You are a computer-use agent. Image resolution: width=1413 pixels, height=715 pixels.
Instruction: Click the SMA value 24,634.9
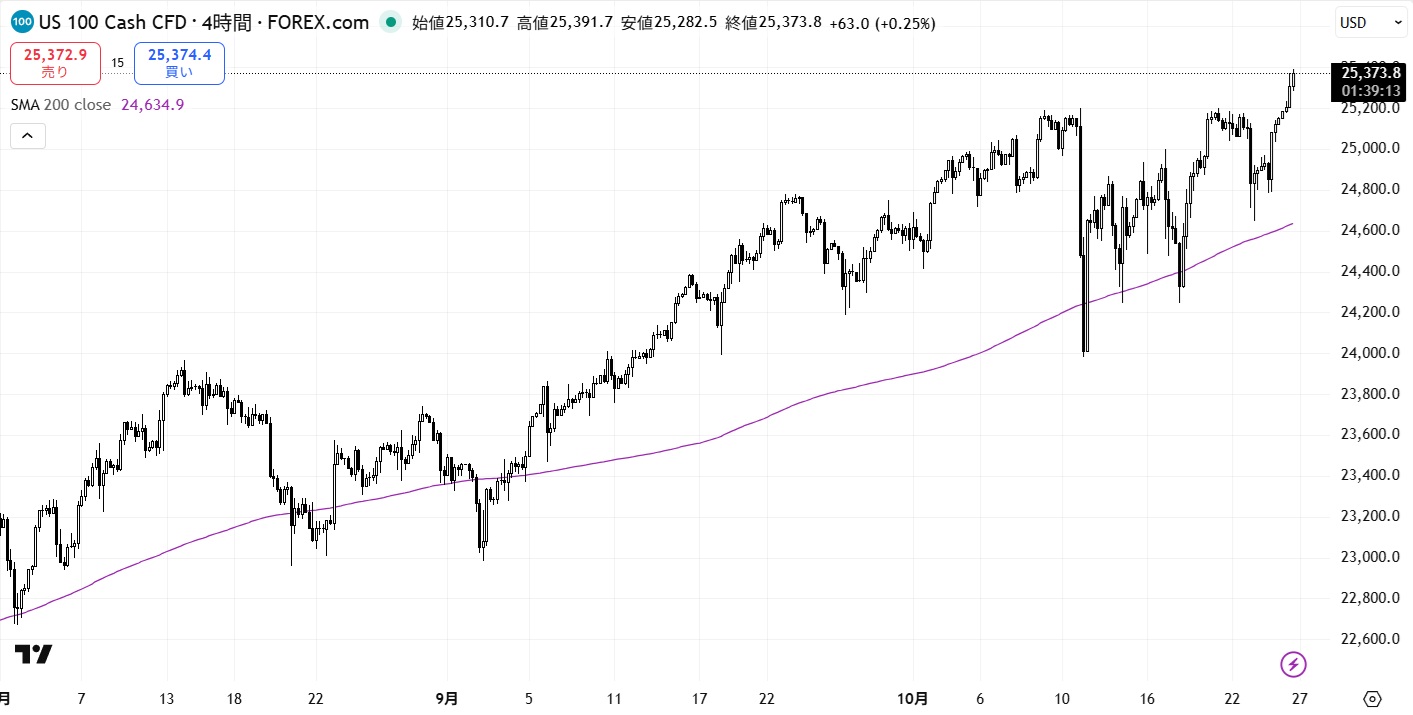pyautogui.click(x=152, y=104)
